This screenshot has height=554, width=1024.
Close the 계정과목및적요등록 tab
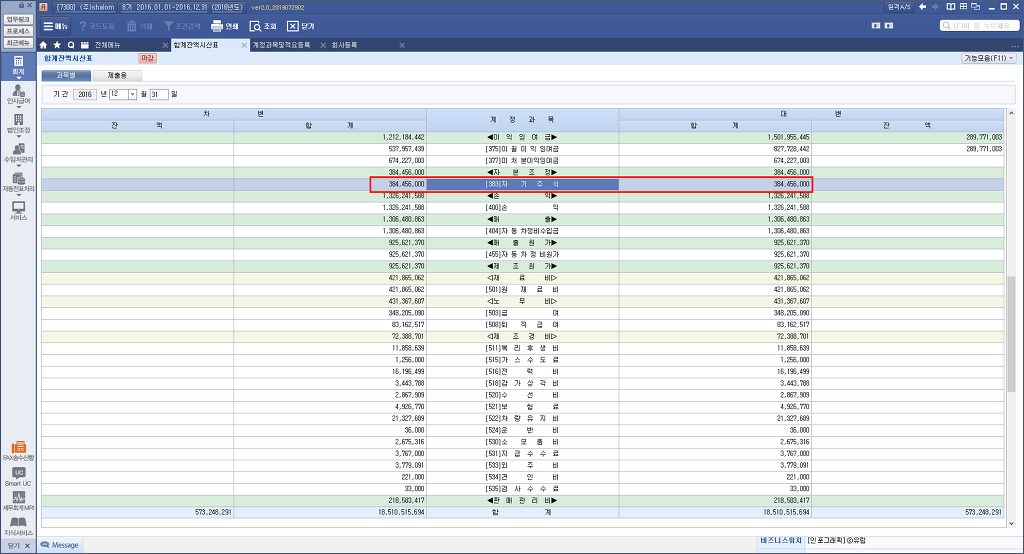point(323,45)
